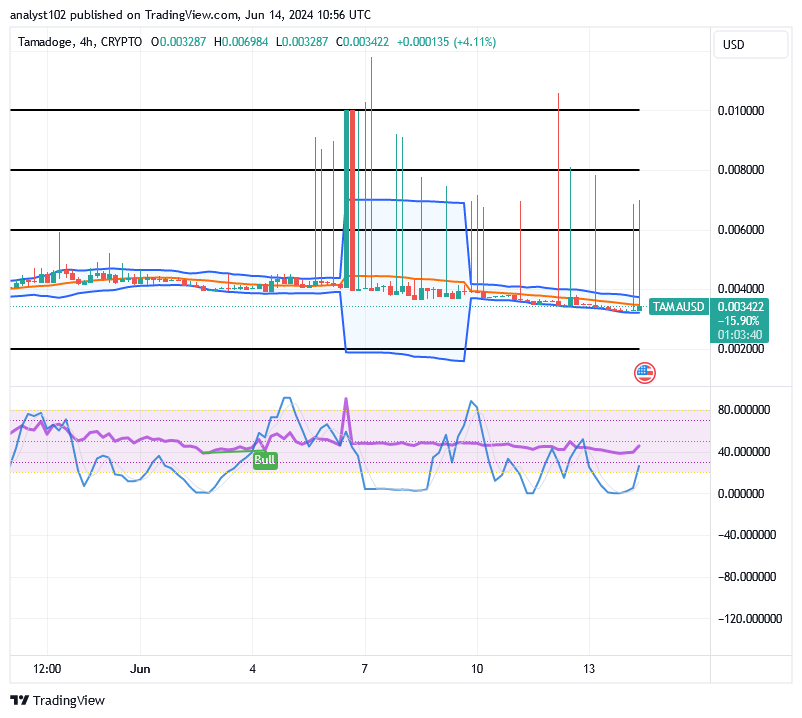Image resolution: width=802 pixels, height=718 pixels.
Task: Click the Close value C0.003422
Action: click(362, 42)
